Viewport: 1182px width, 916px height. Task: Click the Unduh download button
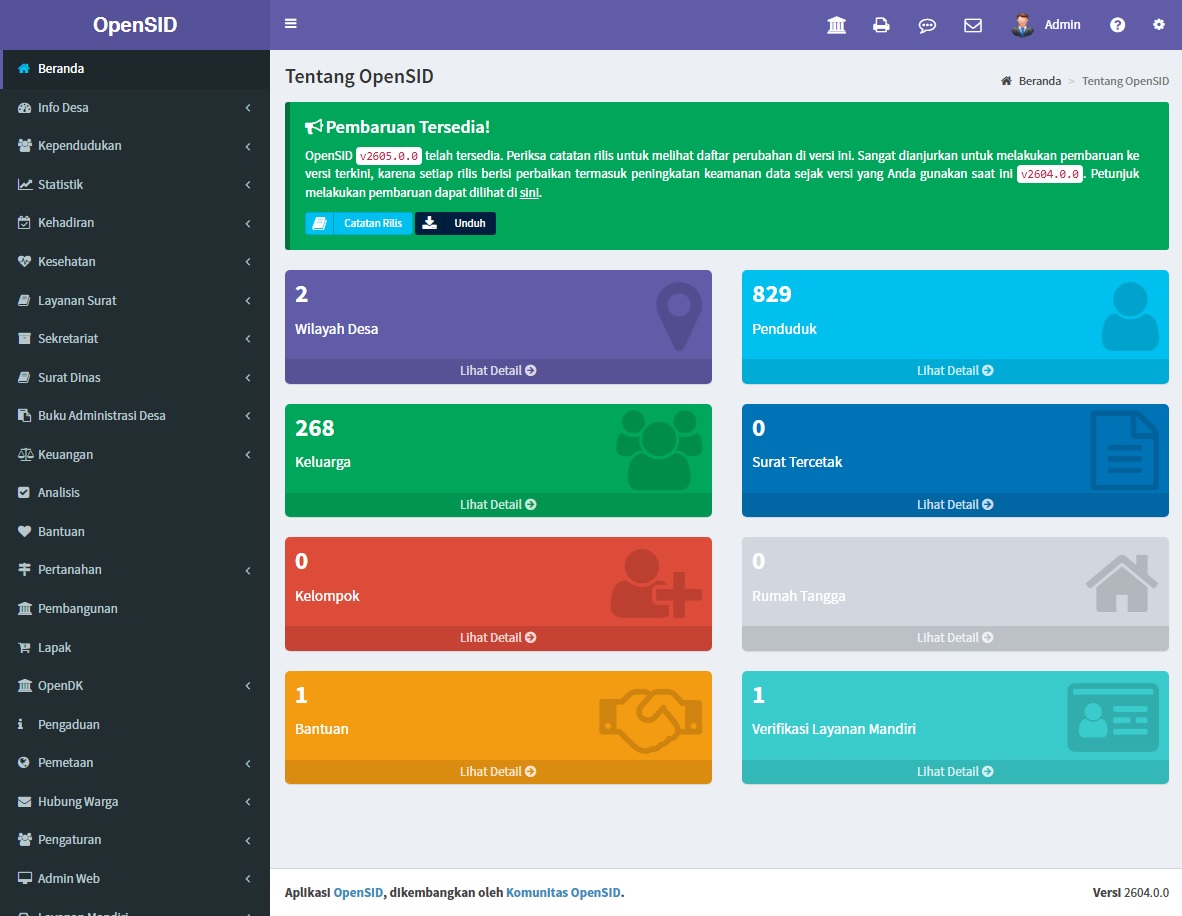tap(455, 223)
